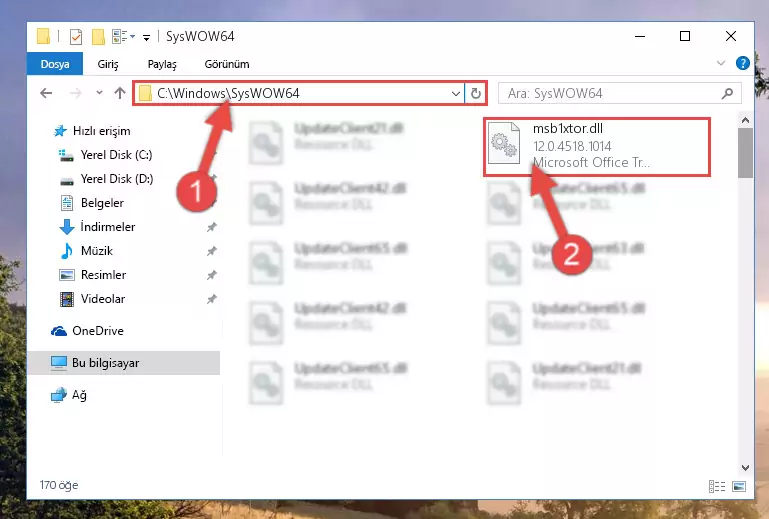Select the msb1xtor.dll file

tap(596, 146)
